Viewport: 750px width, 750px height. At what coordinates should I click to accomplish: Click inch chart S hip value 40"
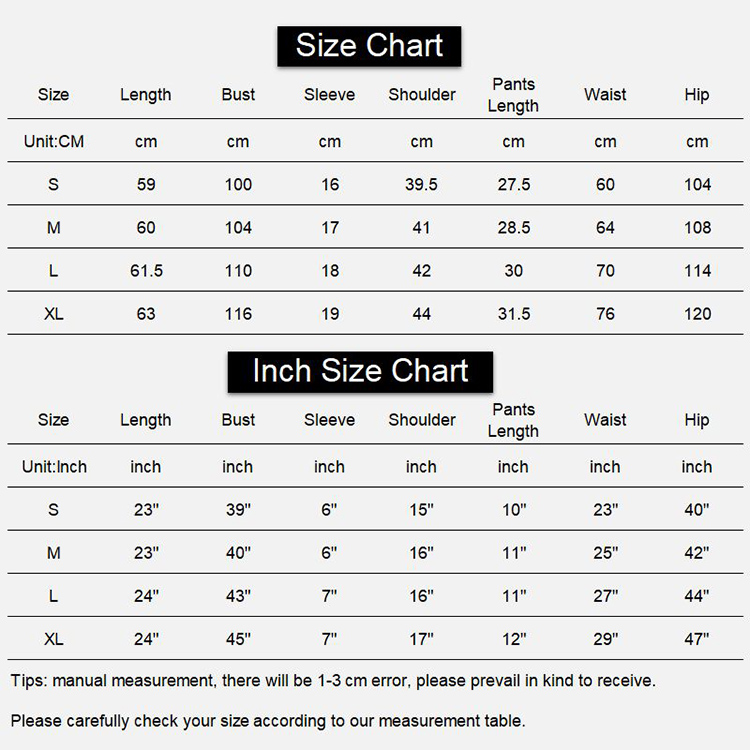697,510
